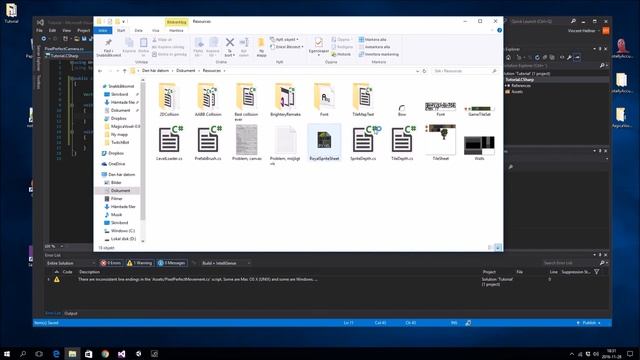Click Avmarkera alla in the ribbon

click(x=374, y=47)
